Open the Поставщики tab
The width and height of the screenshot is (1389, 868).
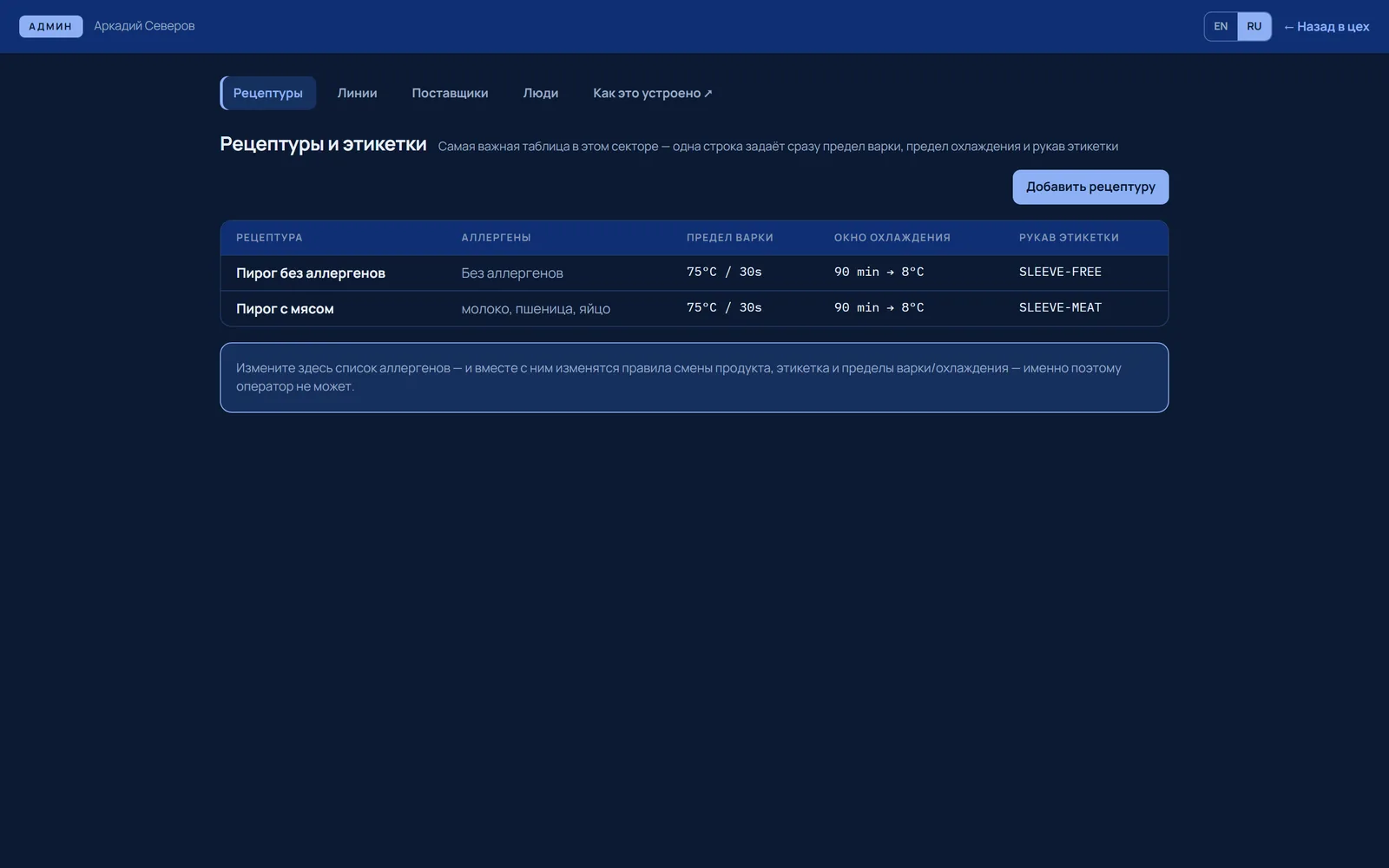click(x=450, y=93)
